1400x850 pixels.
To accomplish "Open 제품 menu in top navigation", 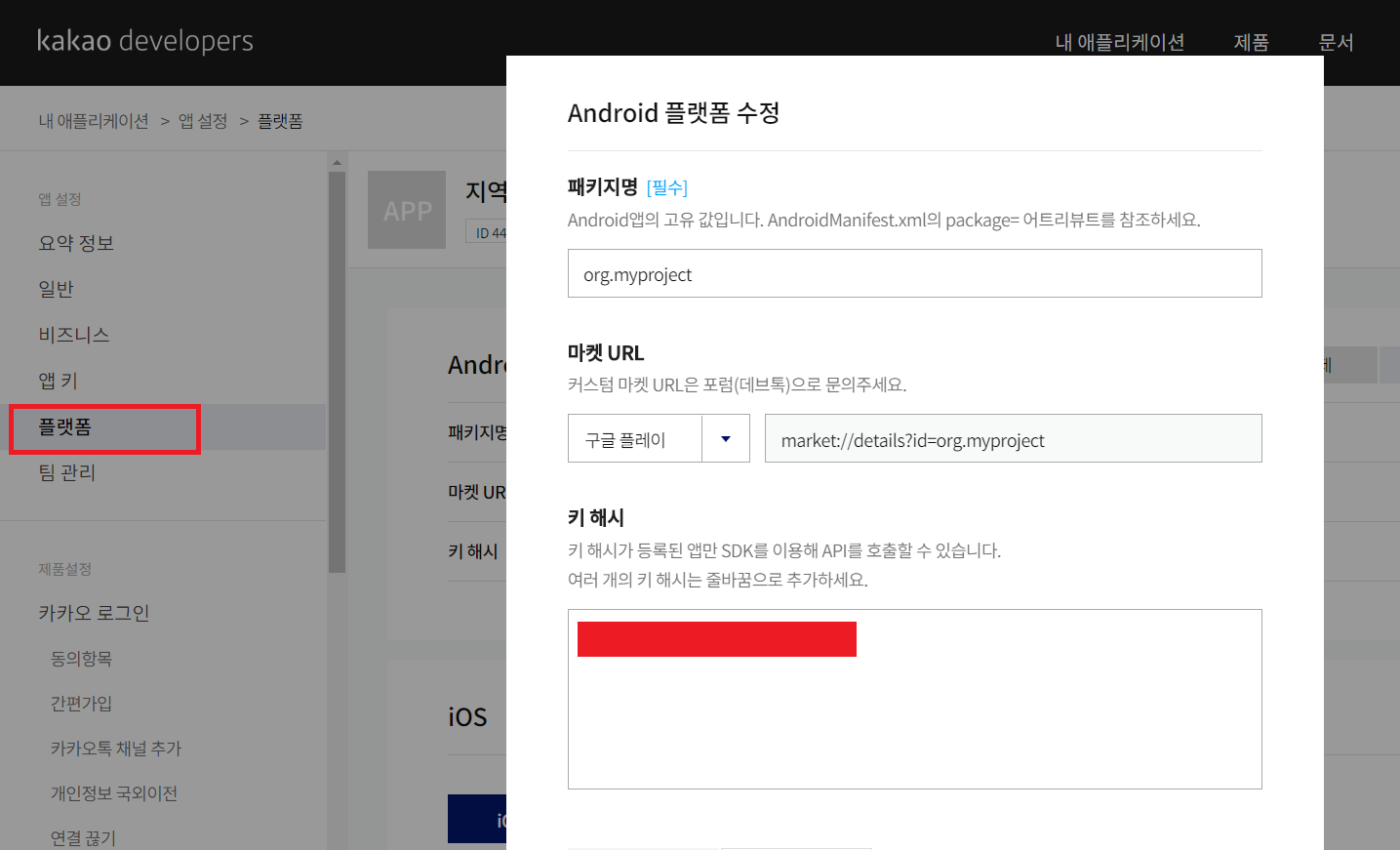I will tap(1252, 42).
